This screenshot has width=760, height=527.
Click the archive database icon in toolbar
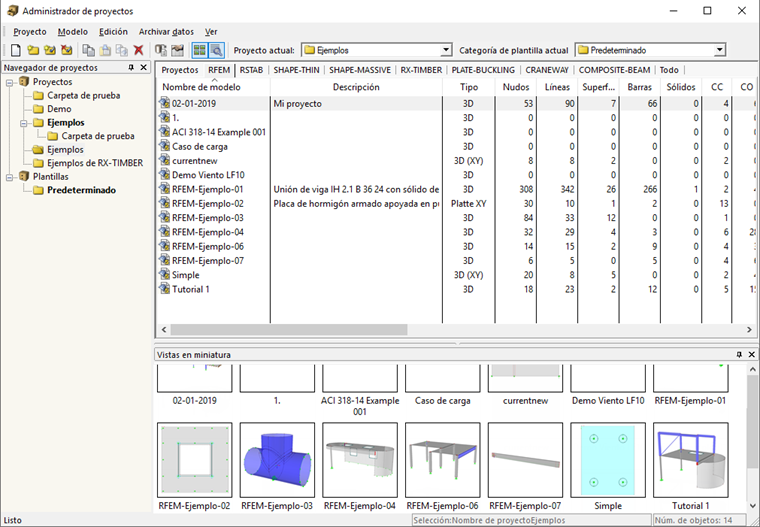tap(160, 50)
